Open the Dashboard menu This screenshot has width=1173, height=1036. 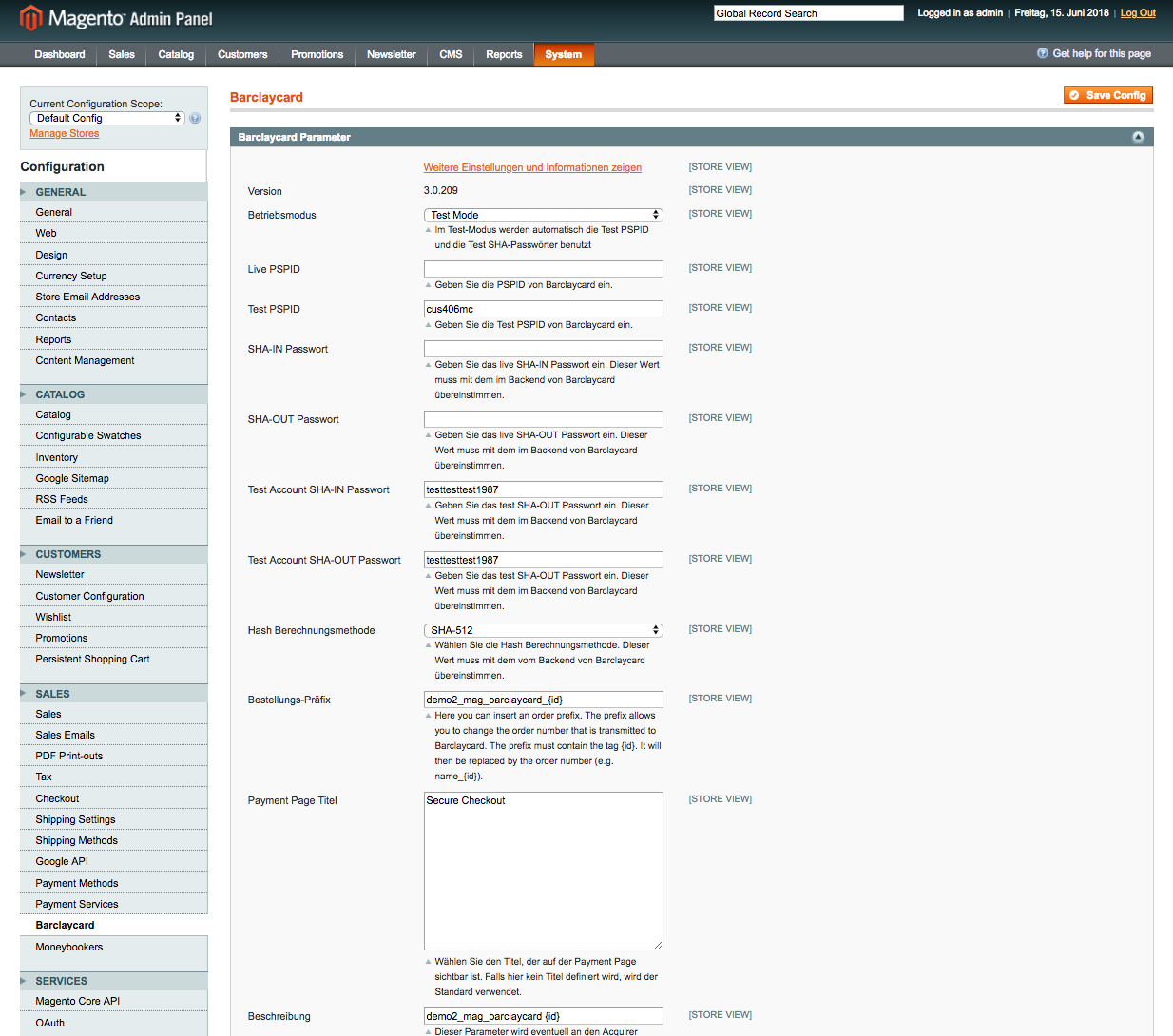point(60,54)
